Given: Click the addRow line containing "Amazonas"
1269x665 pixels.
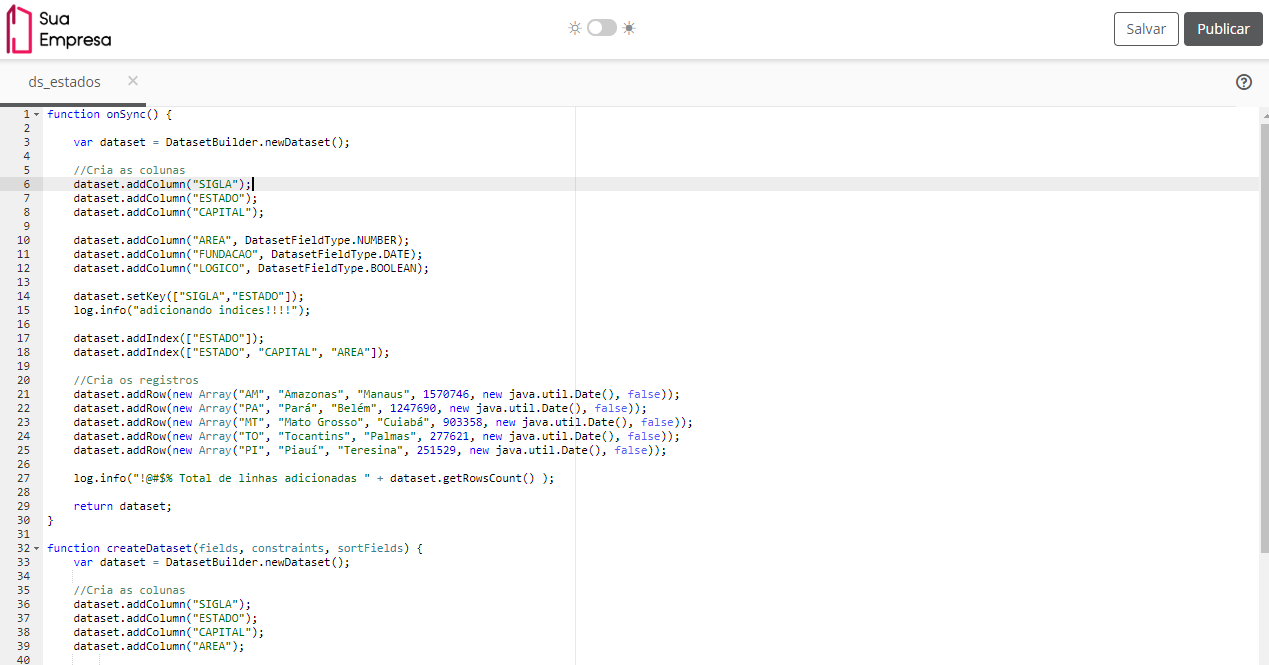Looking at the screenshot, I should [x=376, y=394].
